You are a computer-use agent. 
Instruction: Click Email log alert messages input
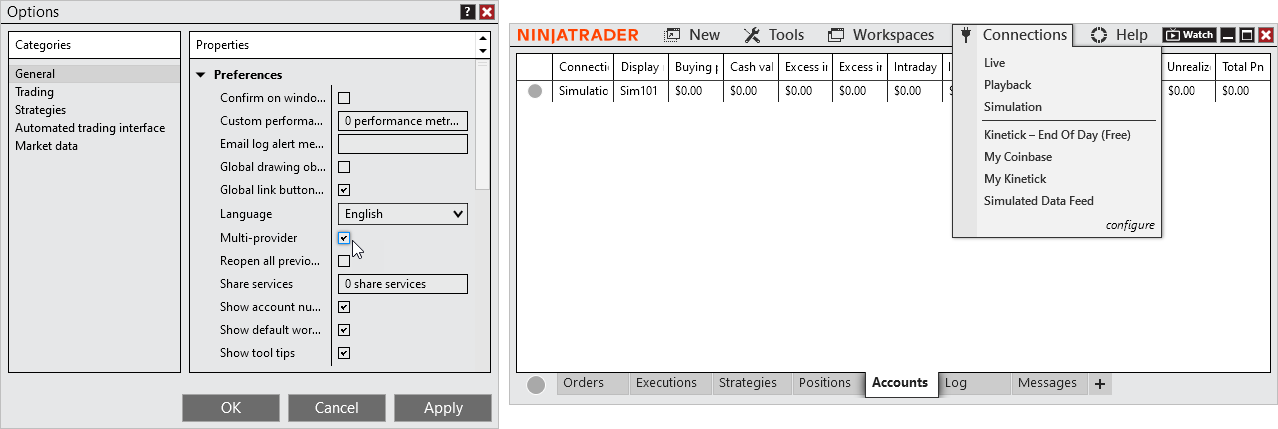pos(403,144)
